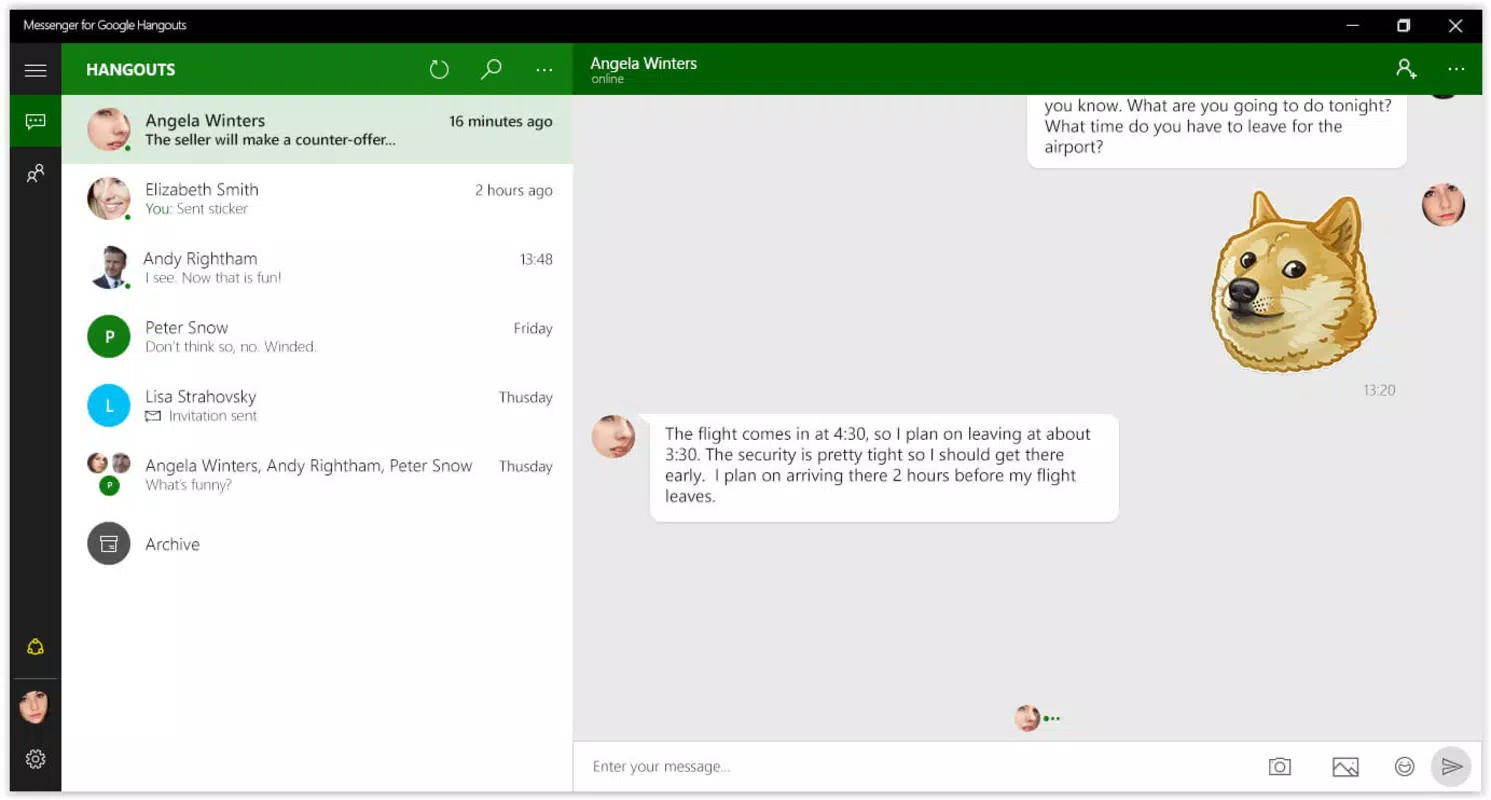Click the flight comes in at 4:30 message
The height and width of the screenshot is (800, 1491).
point(884,466)
